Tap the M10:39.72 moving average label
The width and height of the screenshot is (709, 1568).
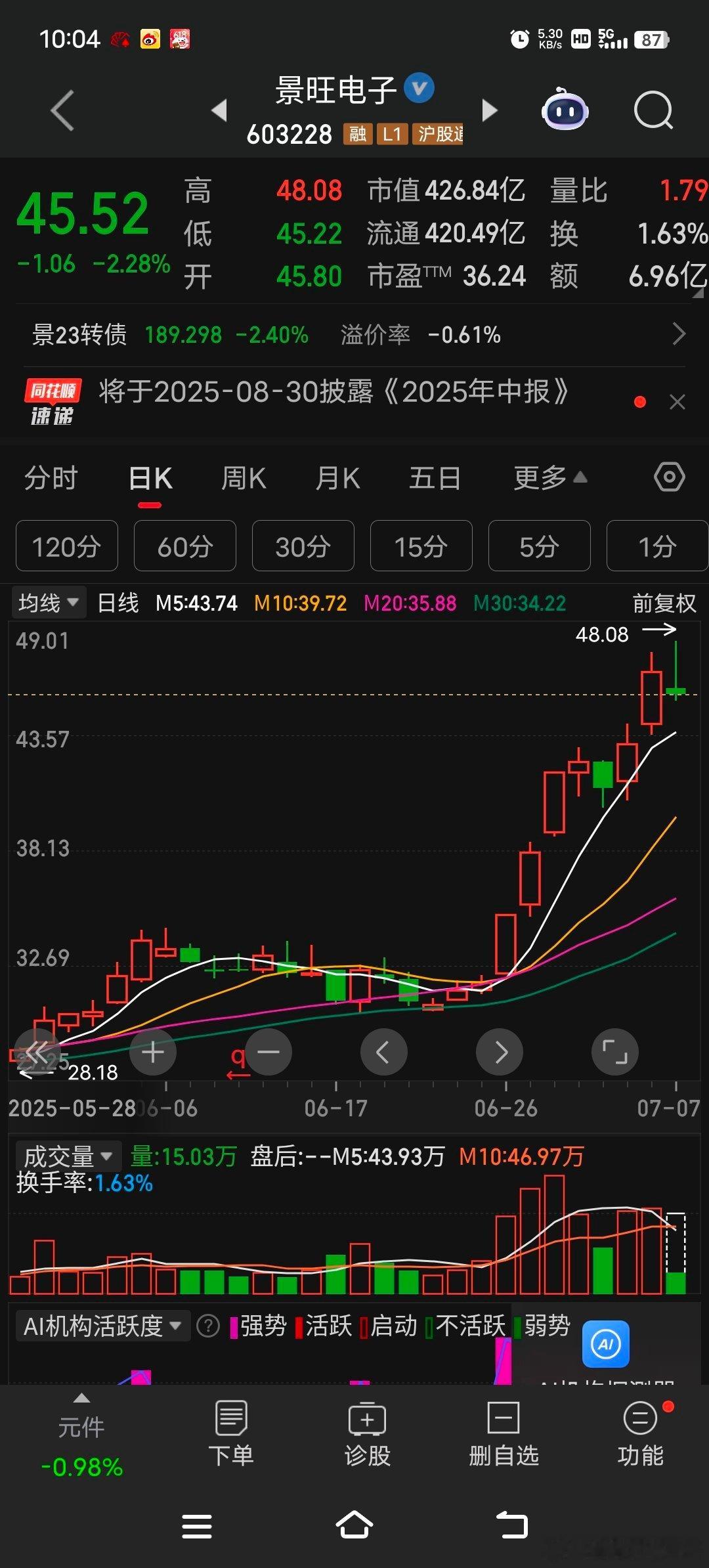click(300, 603)
